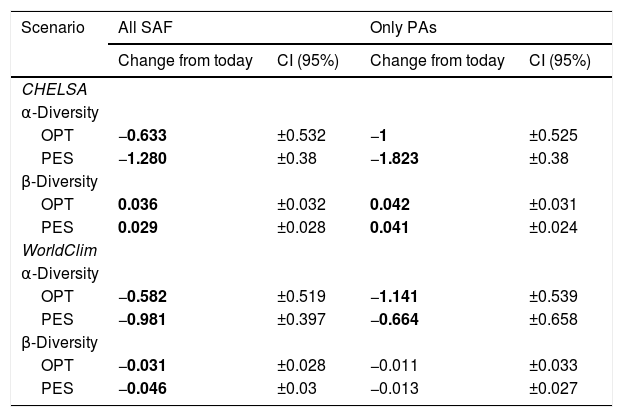Viewport: 623px width, 417px height.
Task: Select the −0.582 value cell
Action: pyautogui.click(x=144, y=296)
